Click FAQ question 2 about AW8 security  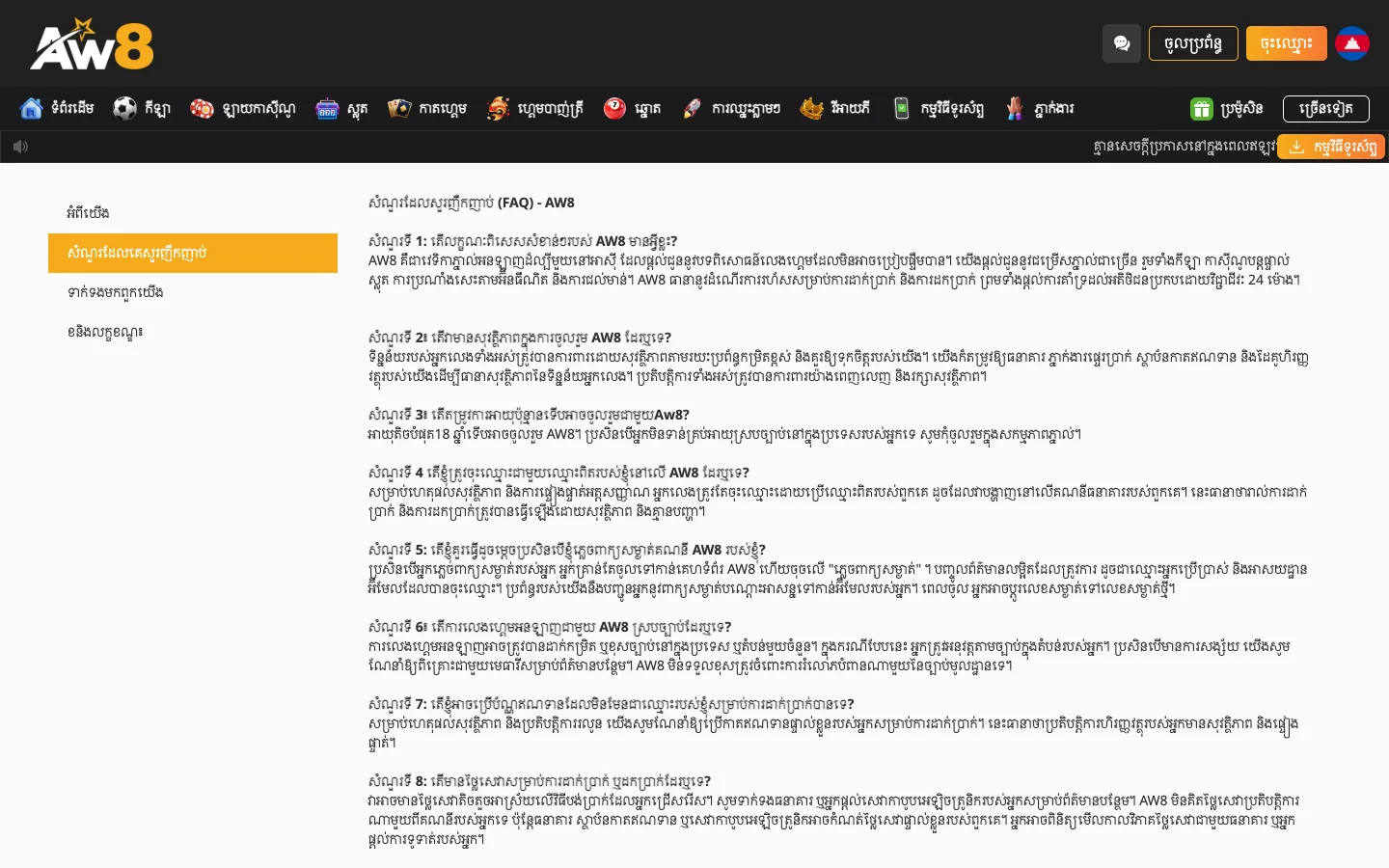click(x=520, y=338)
